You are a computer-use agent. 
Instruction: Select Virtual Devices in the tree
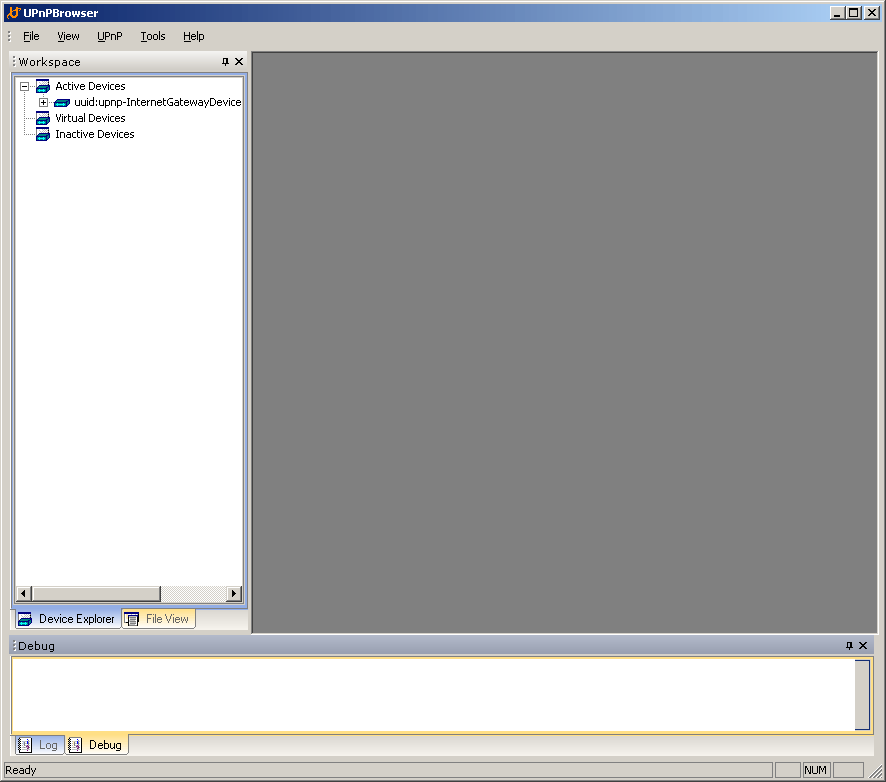tap(90, 118)
